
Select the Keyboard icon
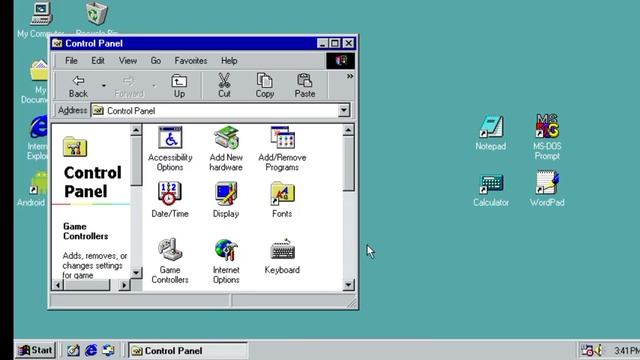click(282, 256)
